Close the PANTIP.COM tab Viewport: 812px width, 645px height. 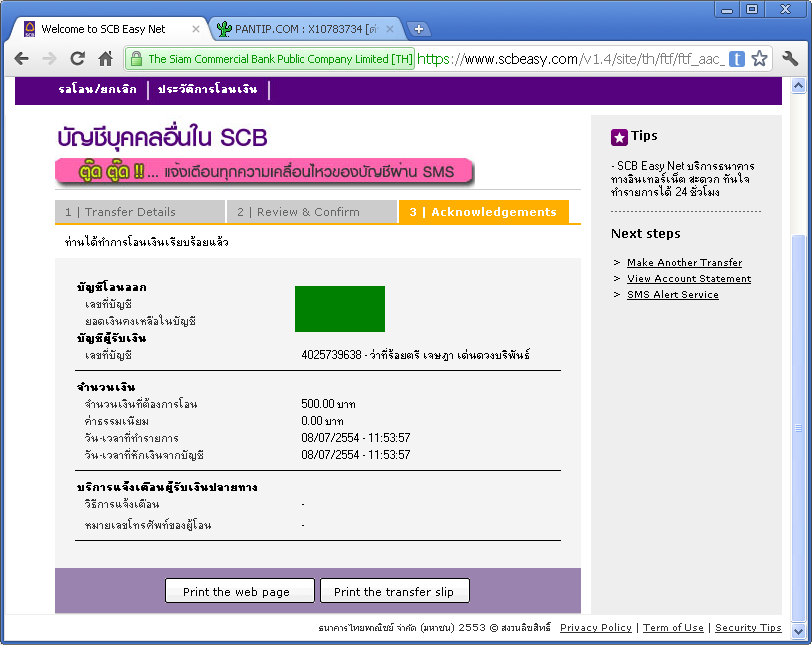click(x=390, y=29)
